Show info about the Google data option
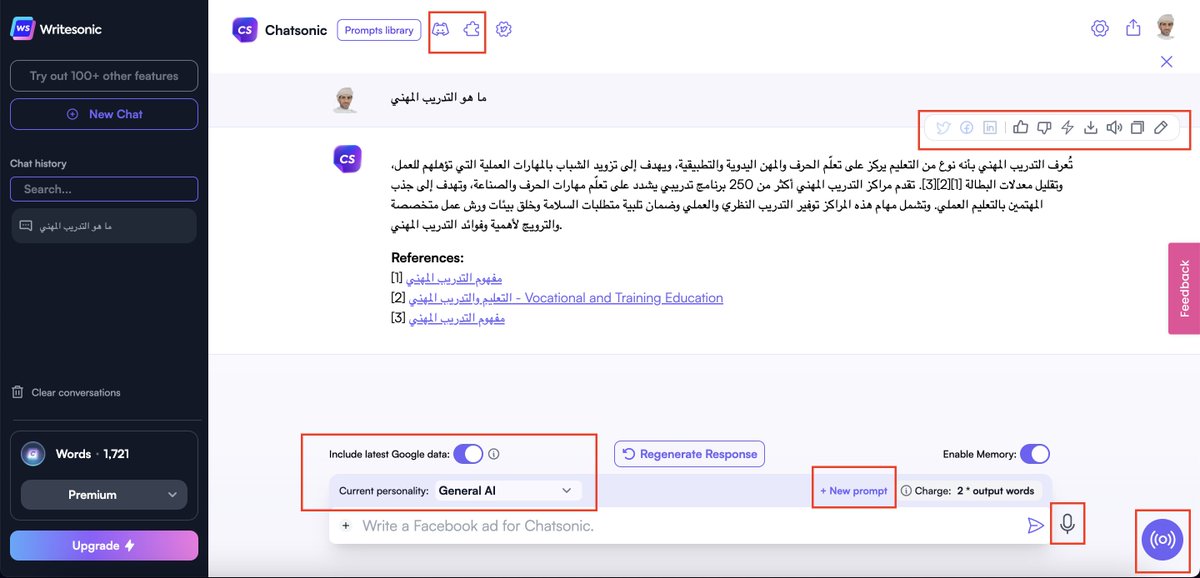1200x578 pixels. 494,454
